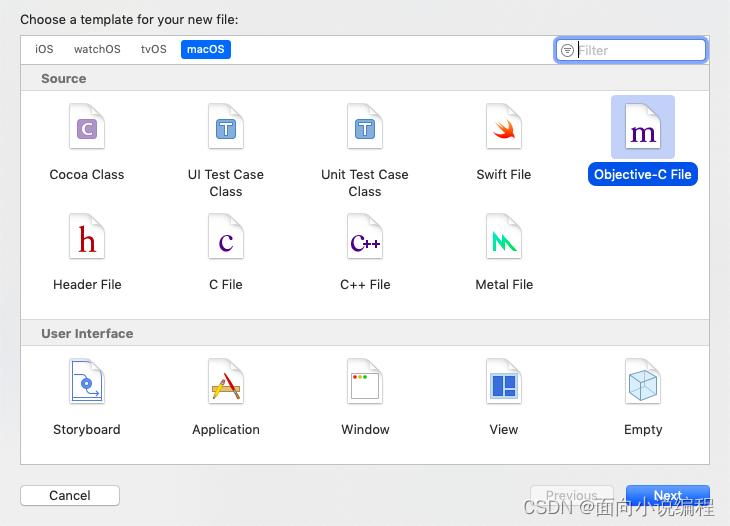Select the View interface template icon
This screenshot has width=730, height=526.
click(x=504, y=381)
